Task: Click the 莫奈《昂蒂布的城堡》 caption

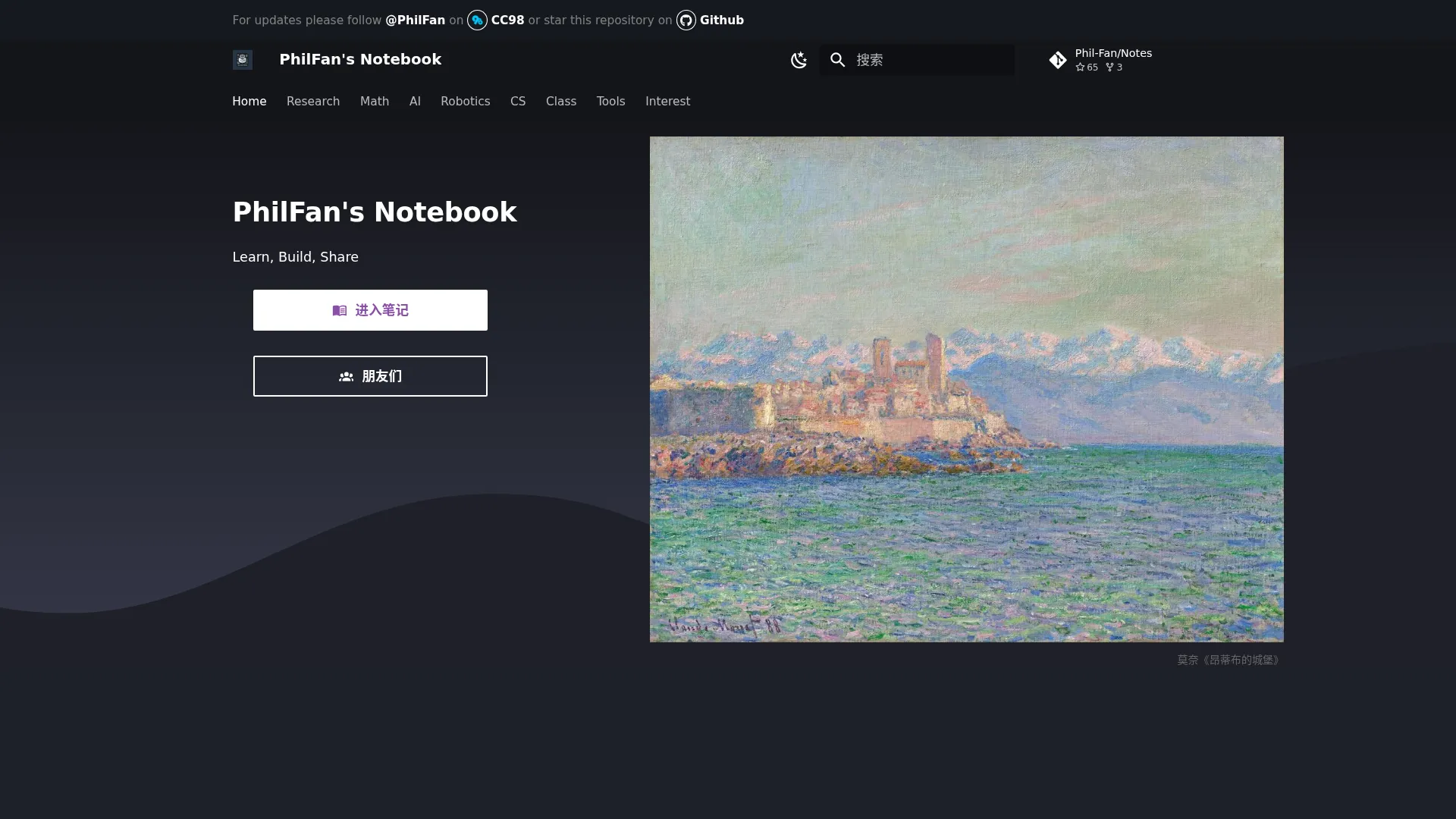Action: 1229,660
